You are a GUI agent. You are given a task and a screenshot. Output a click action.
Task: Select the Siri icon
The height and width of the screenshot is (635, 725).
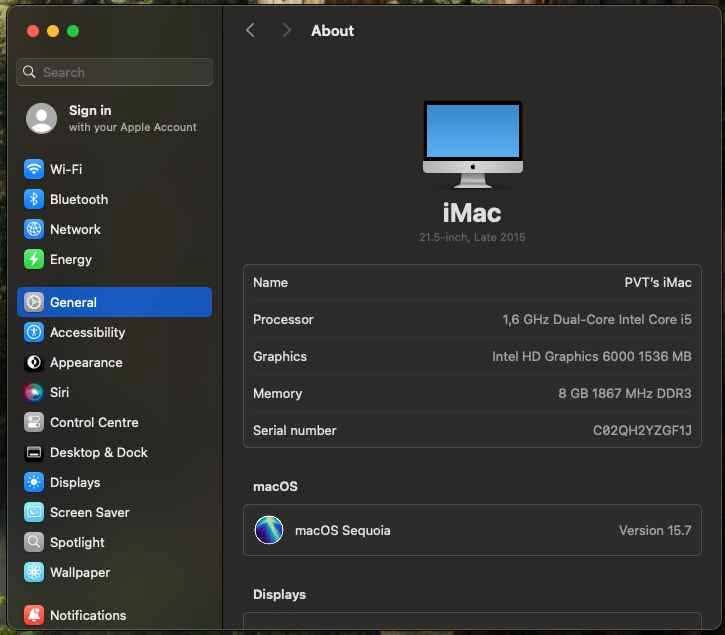pyautogui.click(x=34, y=392)
